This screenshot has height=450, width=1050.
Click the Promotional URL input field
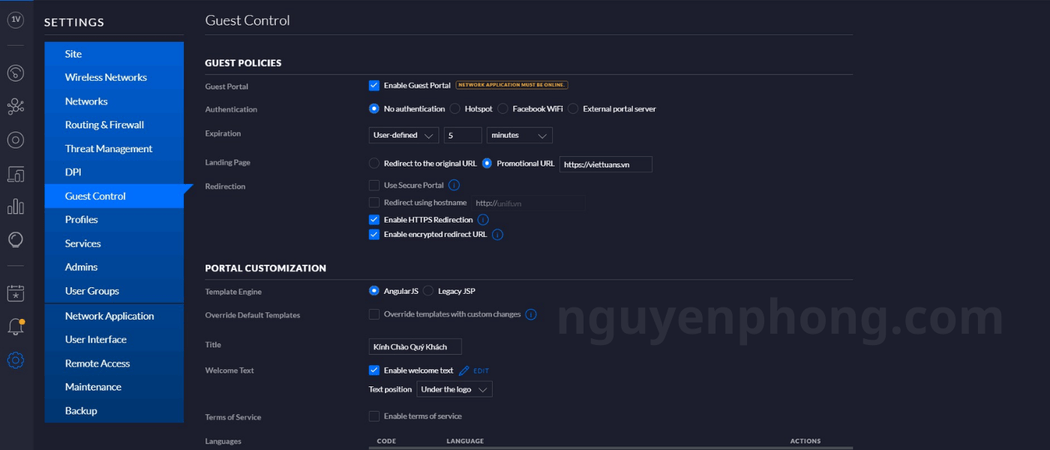[605, 164]
